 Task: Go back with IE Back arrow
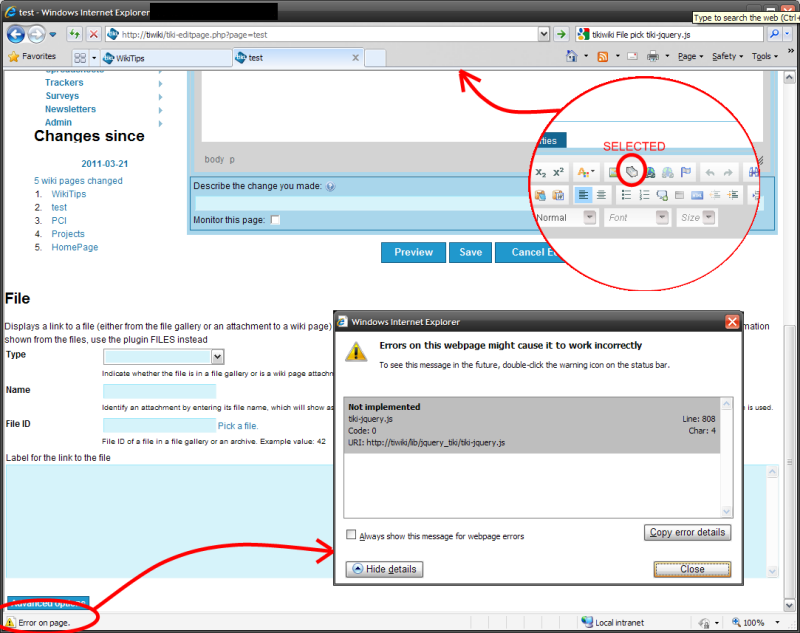click(x=16, y=34)
